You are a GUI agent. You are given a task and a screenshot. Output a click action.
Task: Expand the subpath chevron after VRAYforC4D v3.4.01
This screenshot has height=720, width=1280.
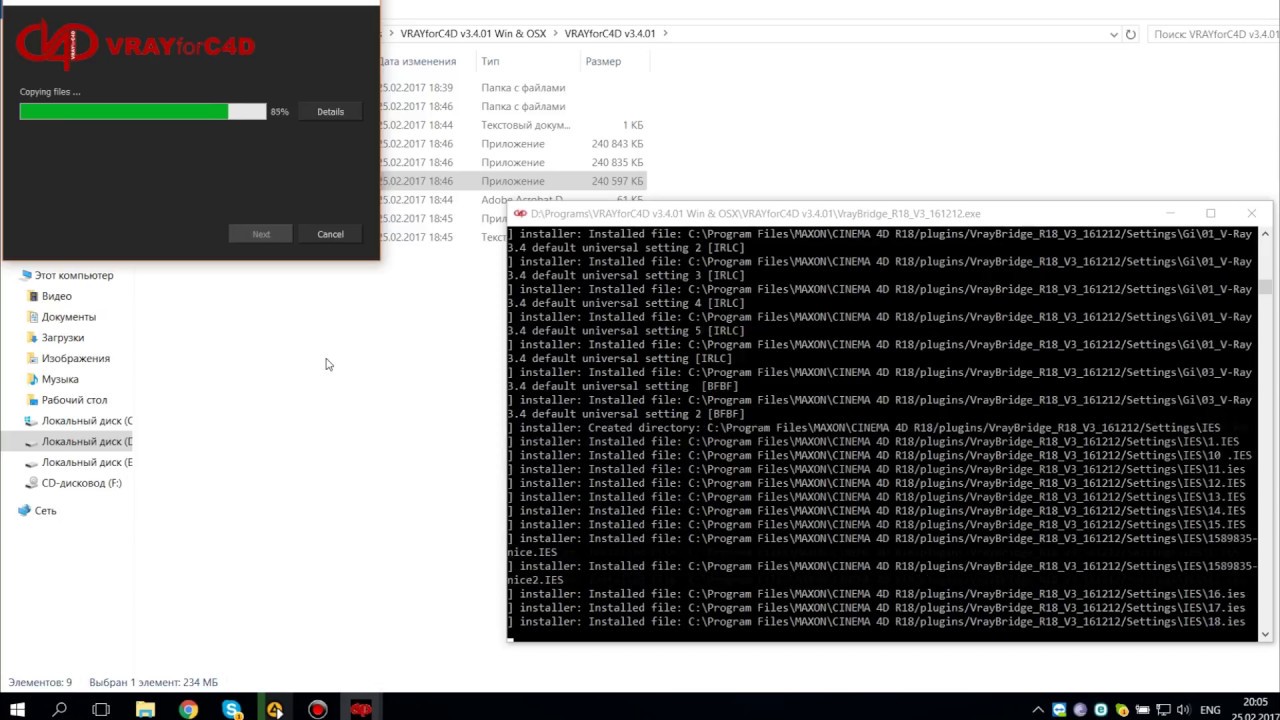coord(665,34)
